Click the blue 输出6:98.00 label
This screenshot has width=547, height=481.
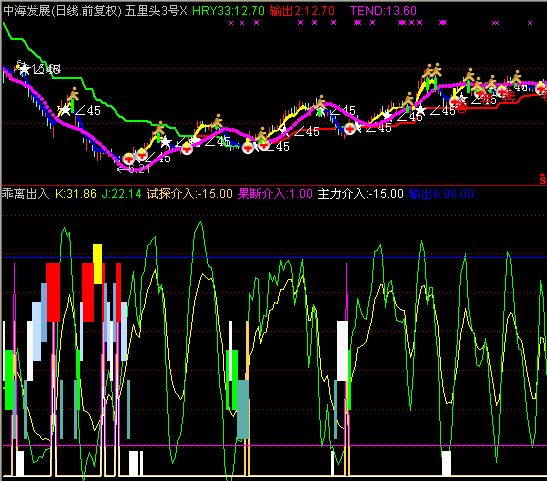(x=441, y=193)
